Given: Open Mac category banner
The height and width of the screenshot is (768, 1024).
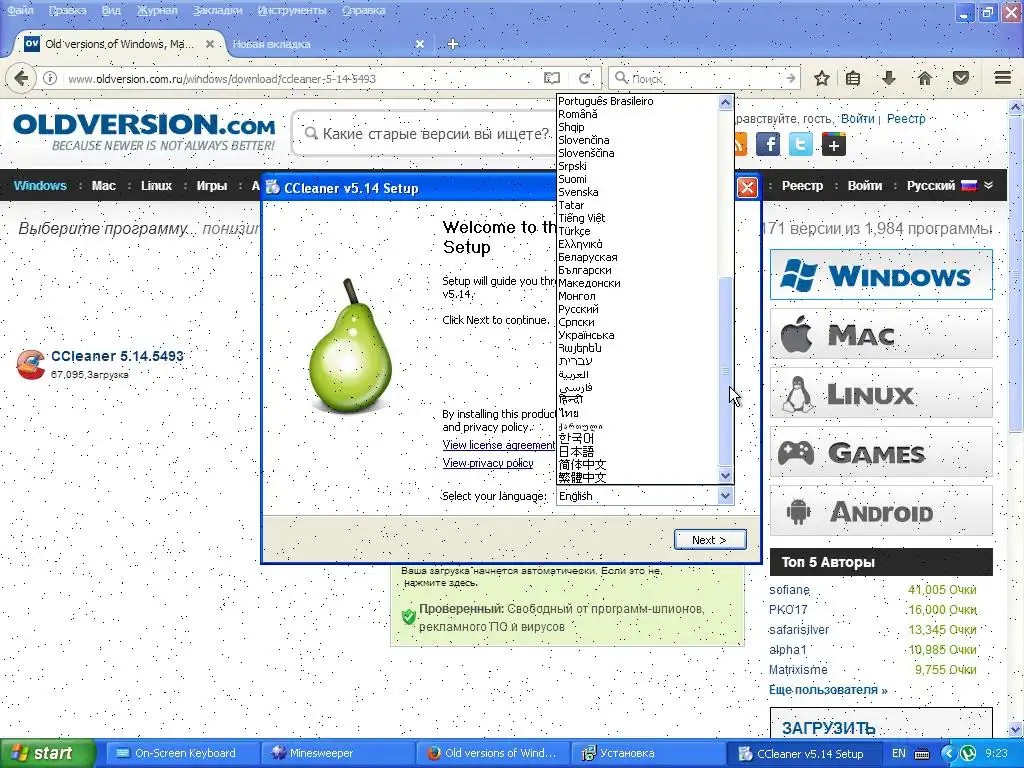Looking at the screenshot, I should pyautogui.click(x=881, y=334).
